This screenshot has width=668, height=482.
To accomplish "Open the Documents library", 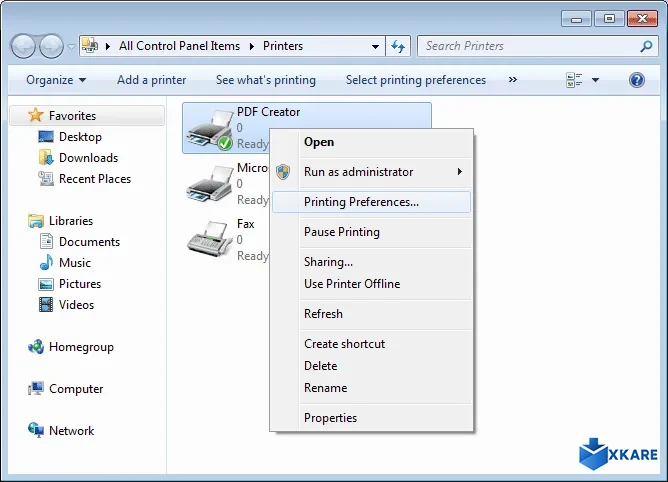I will [89, 242].
